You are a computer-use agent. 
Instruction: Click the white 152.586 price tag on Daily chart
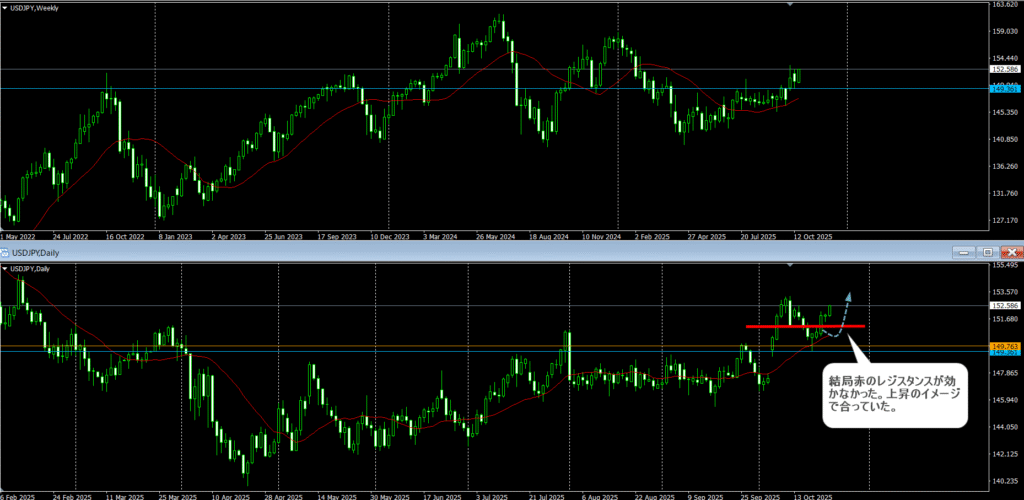coord(1004,305)
